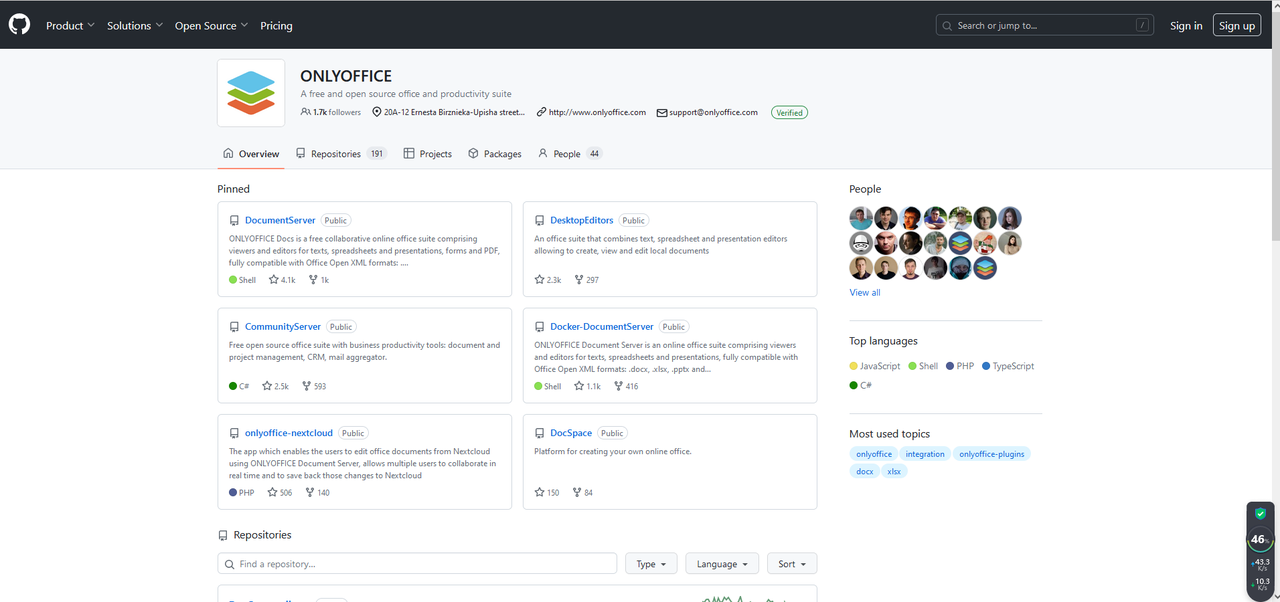Click the CommunityServer repository icon
The image size is (1280, 602).
pos(234,327)
